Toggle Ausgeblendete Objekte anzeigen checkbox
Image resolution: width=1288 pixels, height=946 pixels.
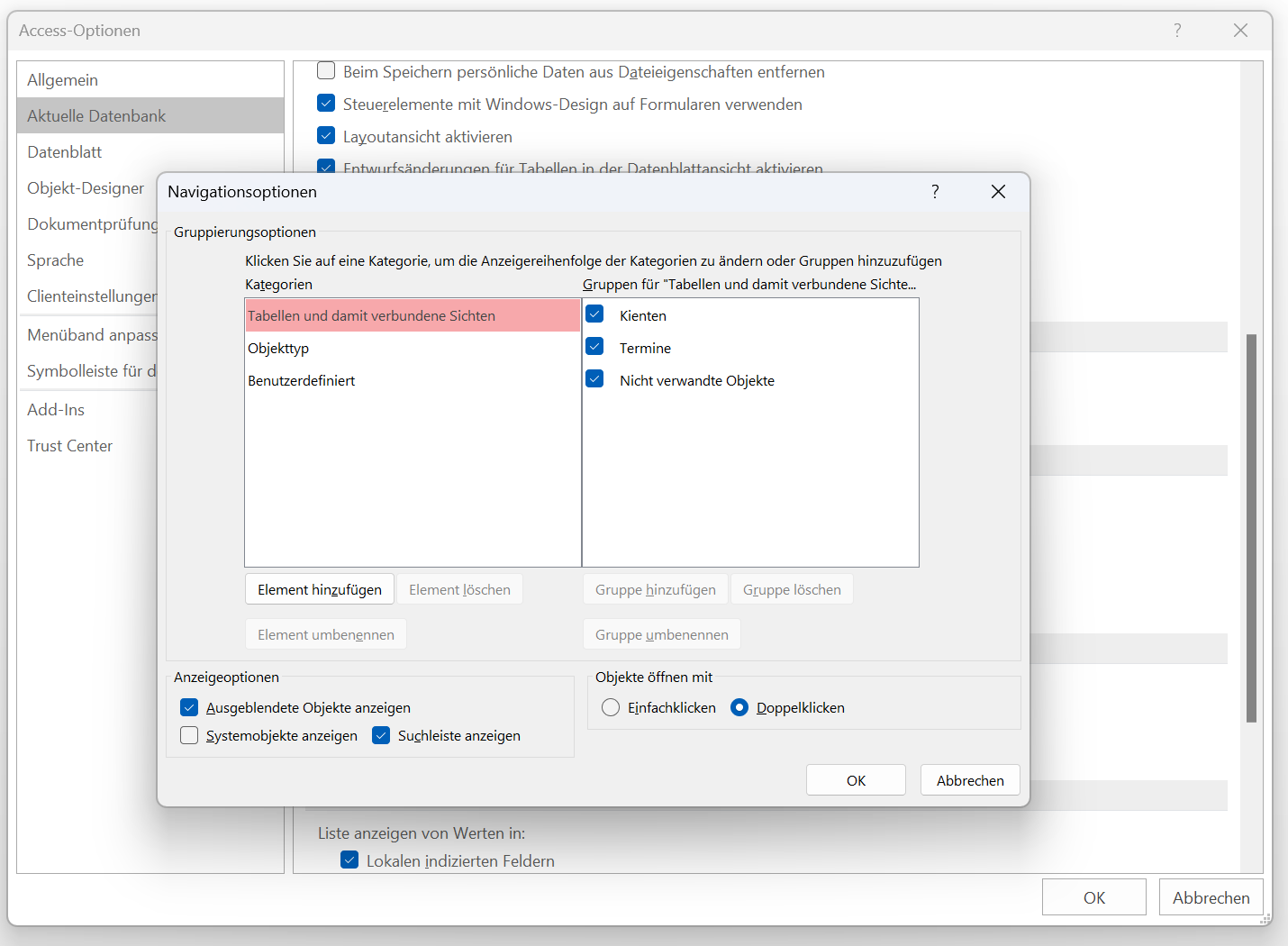point(189,707)
